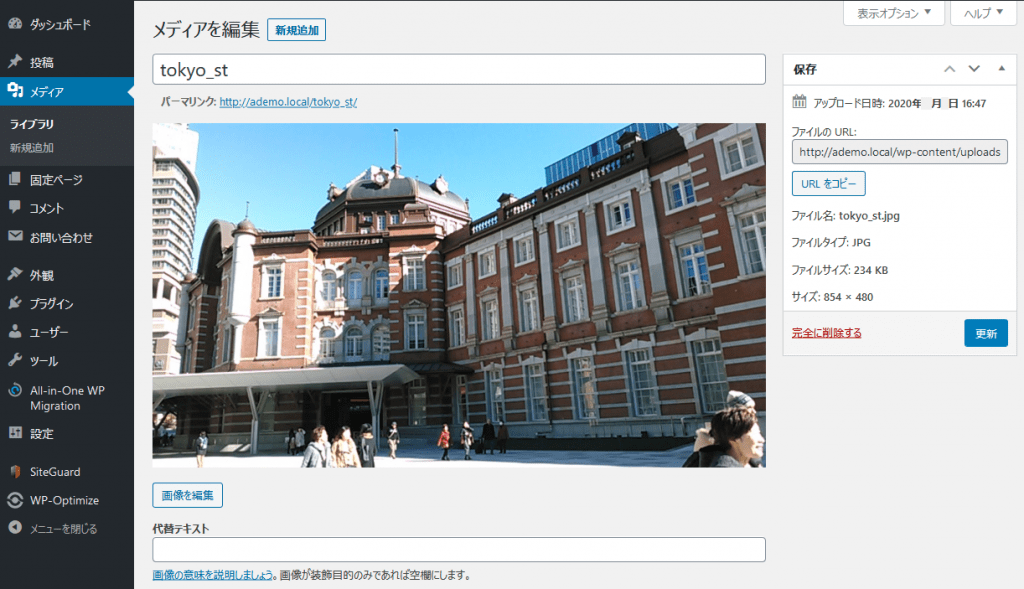
Task: Open 新規追加 submenu under メディア
Action: [32, 148]
